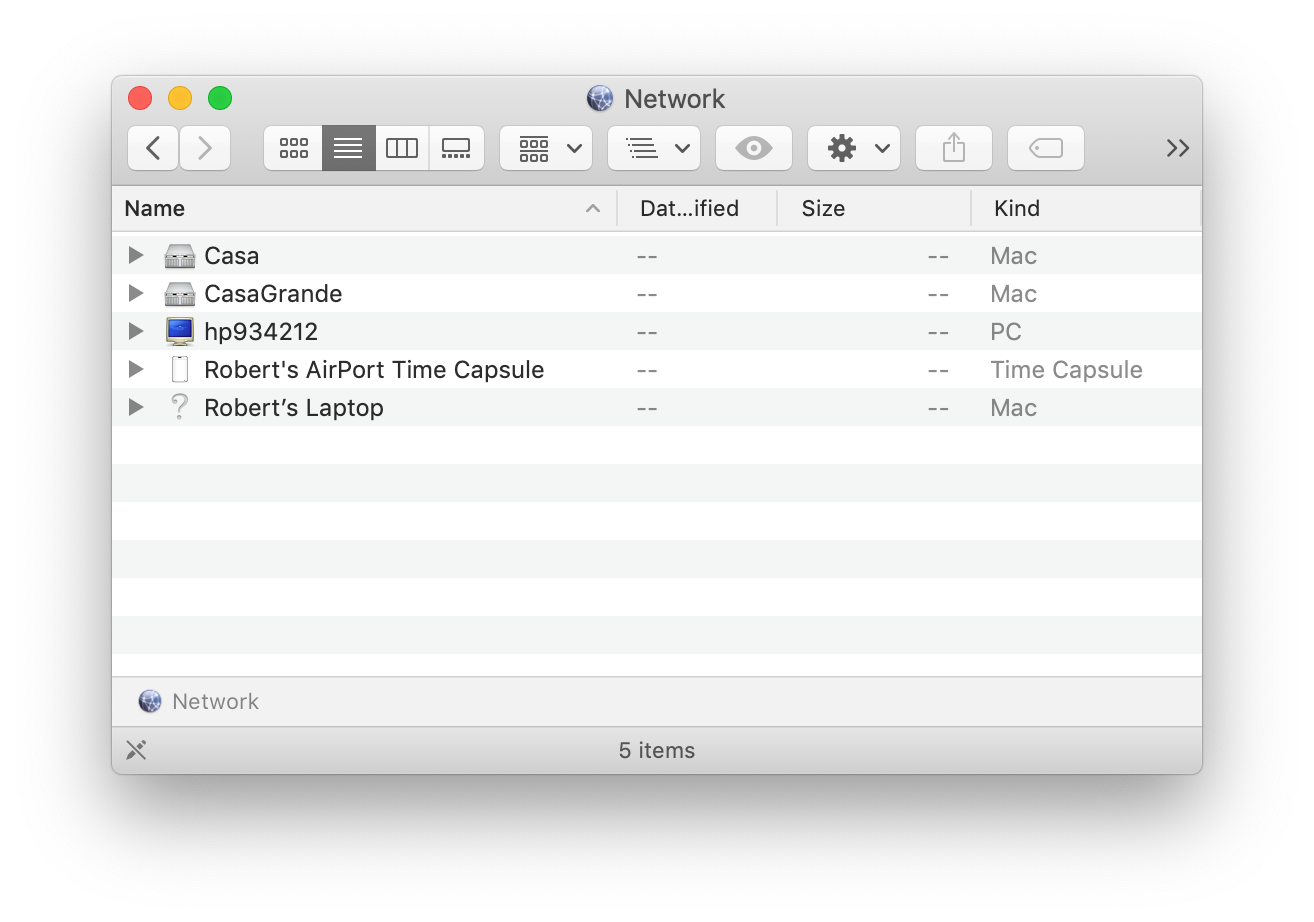Image resolution: width=1314 pixels, height=922 pixels.
Task: Switch to list view
Action: tap(348, 148)
